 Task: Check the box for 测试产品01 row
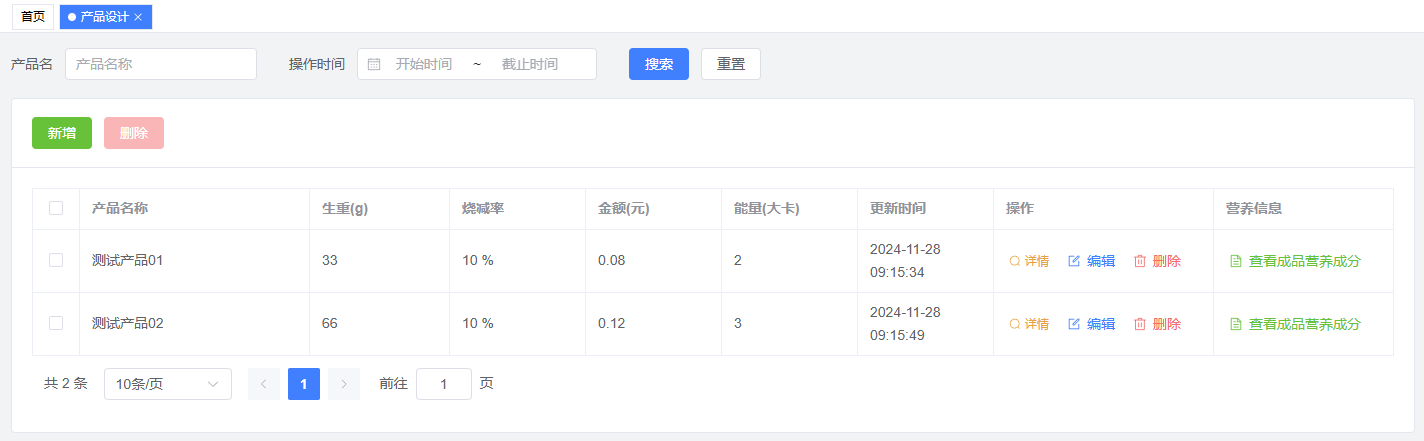click(x=56, y=260)
